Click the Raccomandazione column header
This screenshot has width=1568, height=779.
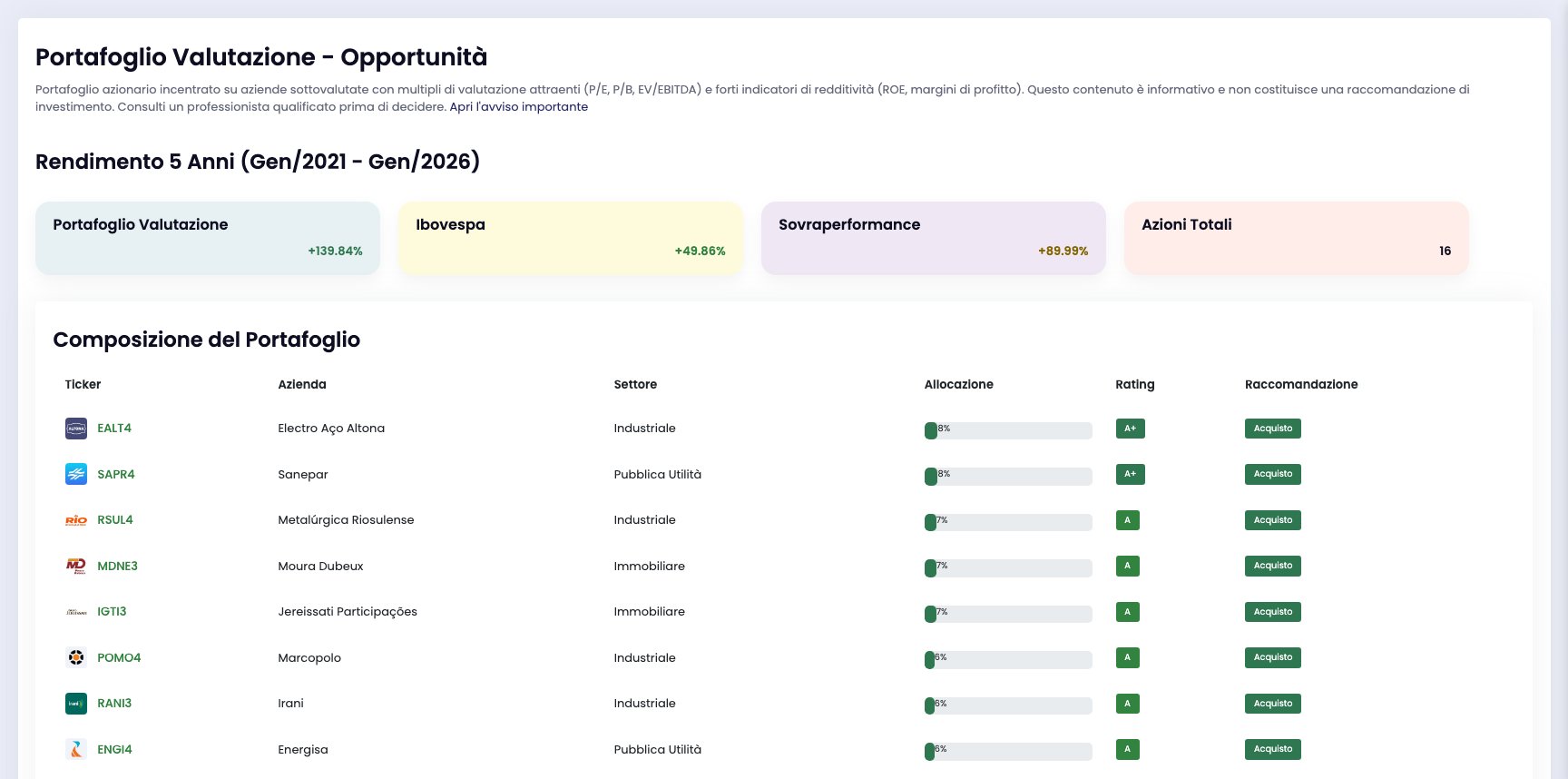tap(1301, 384)
